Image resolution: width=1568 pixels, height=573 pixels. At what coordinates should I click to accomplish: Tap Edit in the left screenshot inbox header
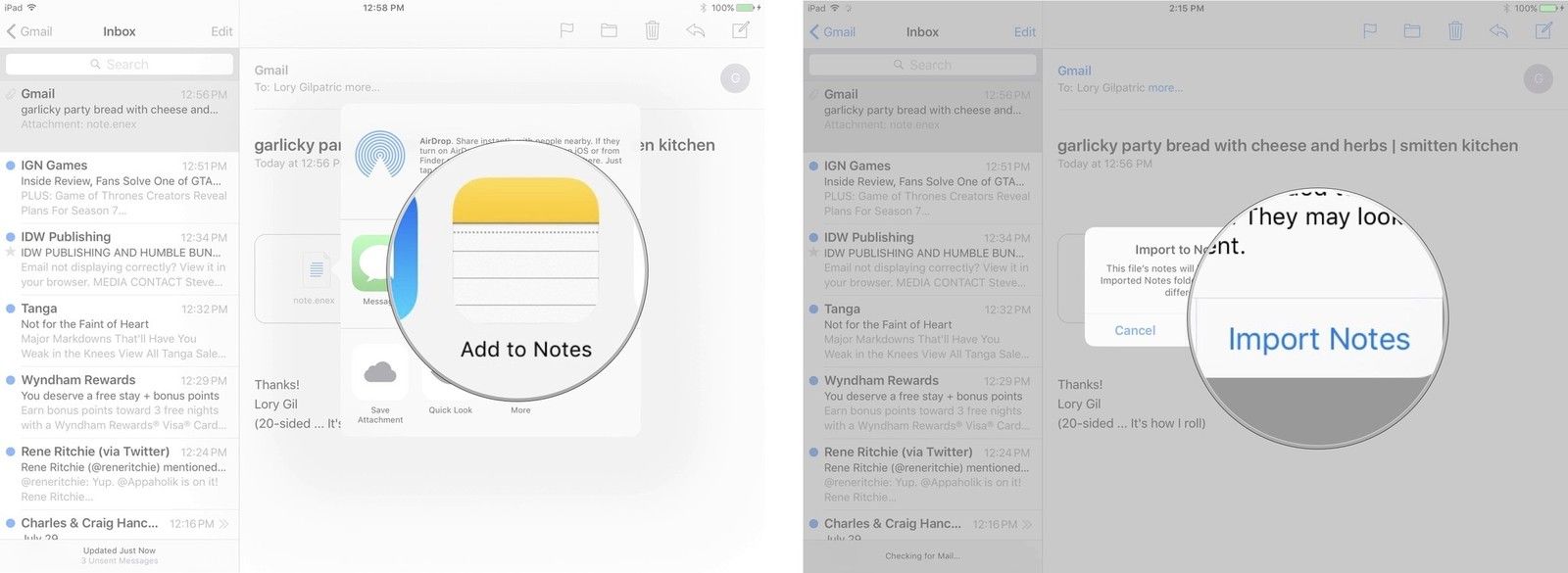pyautogui.click(x=221, y=31)
